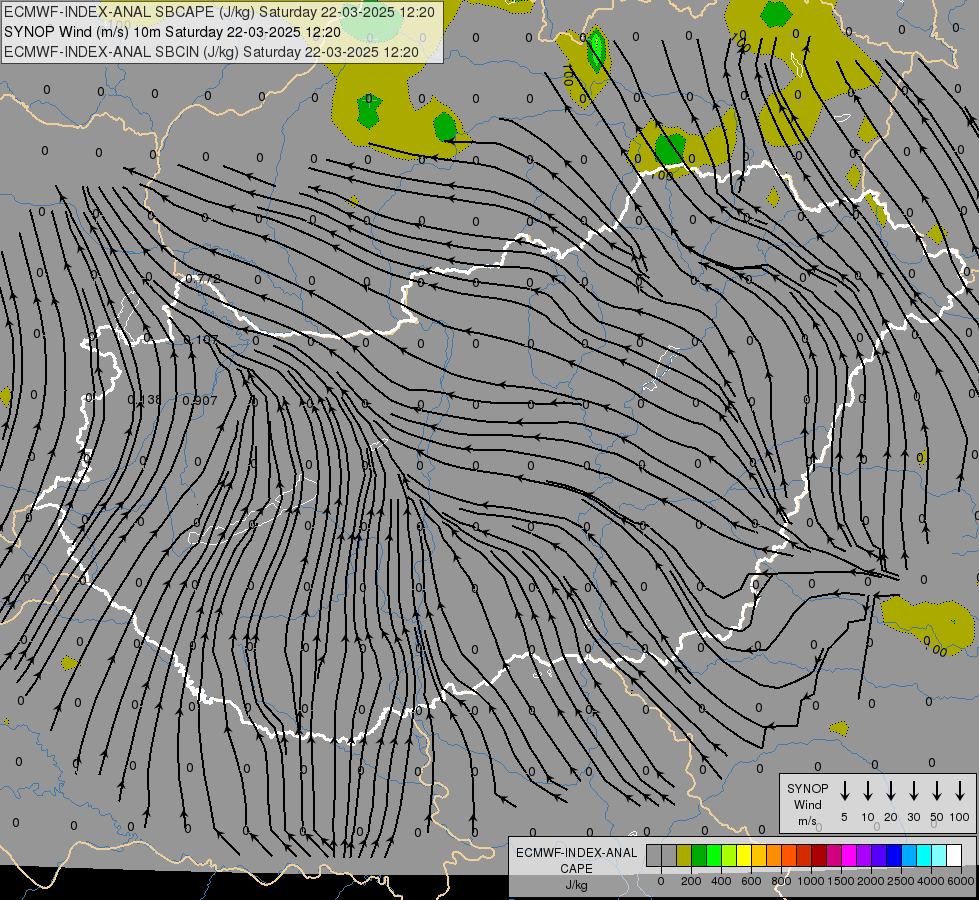This screenshot has width=979, height=900.
Task: Select the olive CAPE legend swatch
Action: [684, 855]
